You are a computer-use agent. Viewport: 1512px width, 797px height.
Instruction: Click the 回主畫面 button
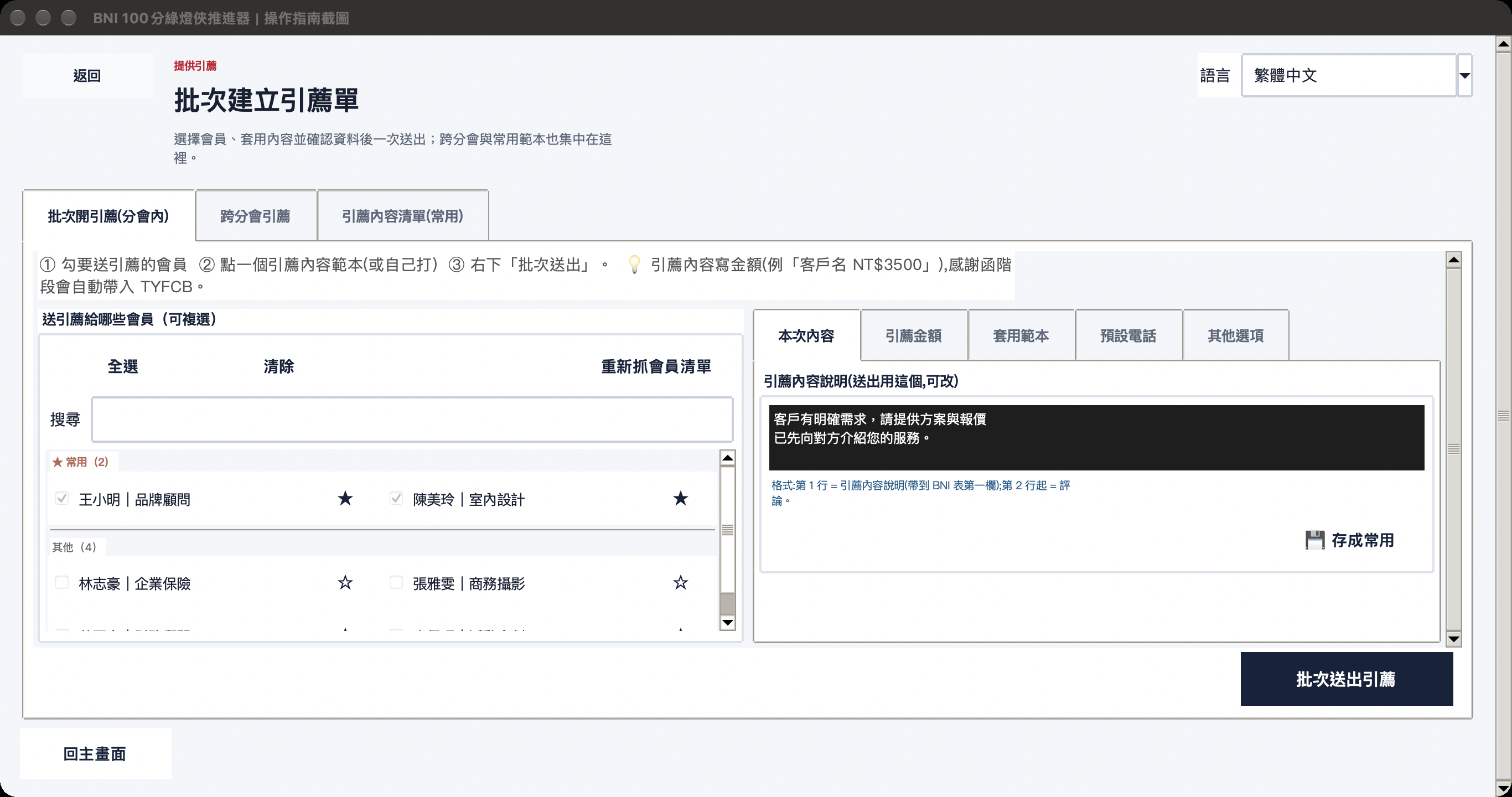(95, 754)
